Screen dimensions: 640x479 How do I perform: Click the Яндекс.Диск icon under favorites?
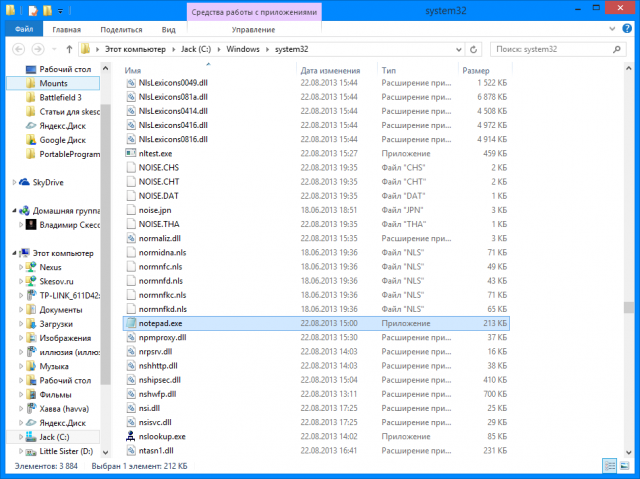point(31,126)
